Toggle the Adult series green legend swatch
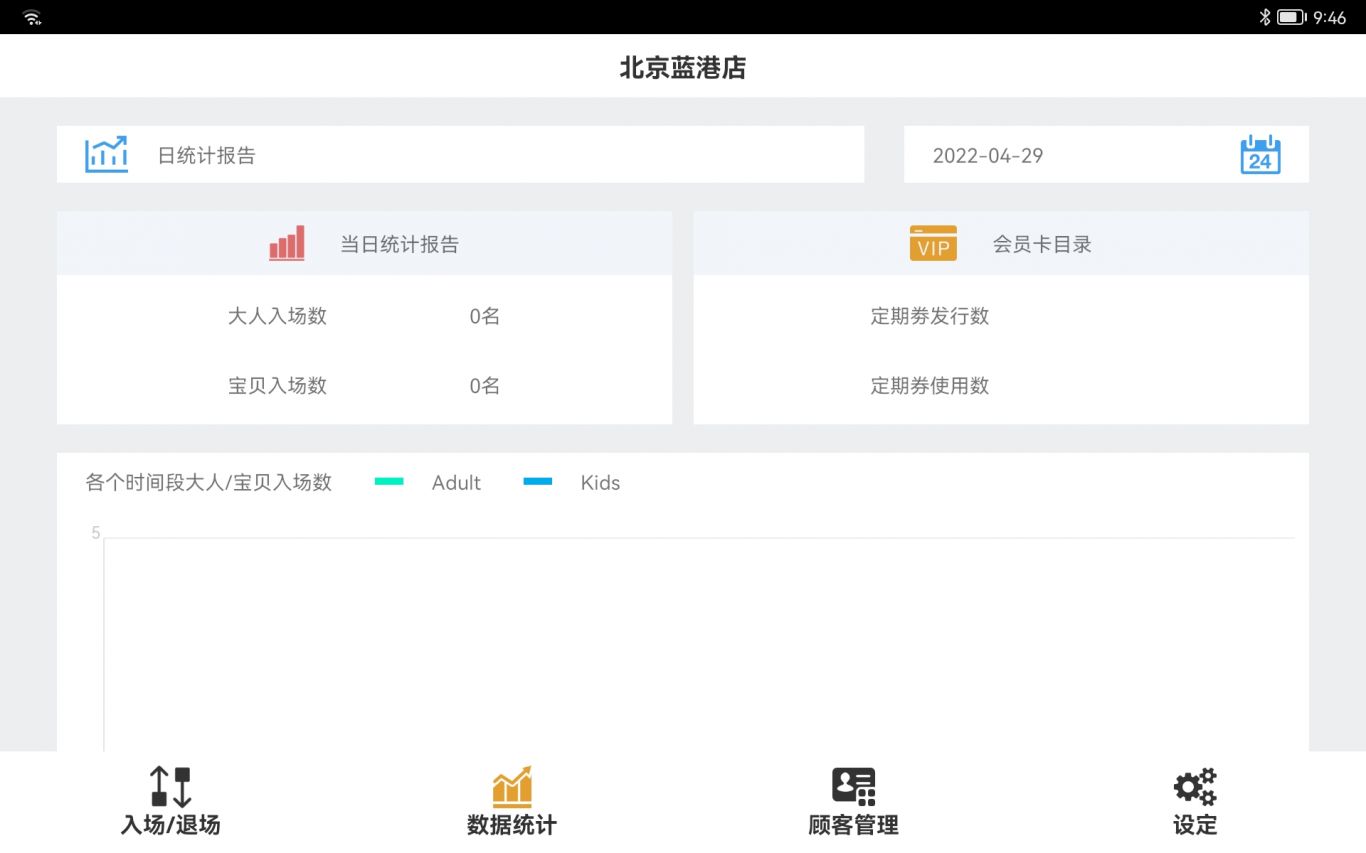The height and width of the screenshot is (853, 1366). click(389, 482)
